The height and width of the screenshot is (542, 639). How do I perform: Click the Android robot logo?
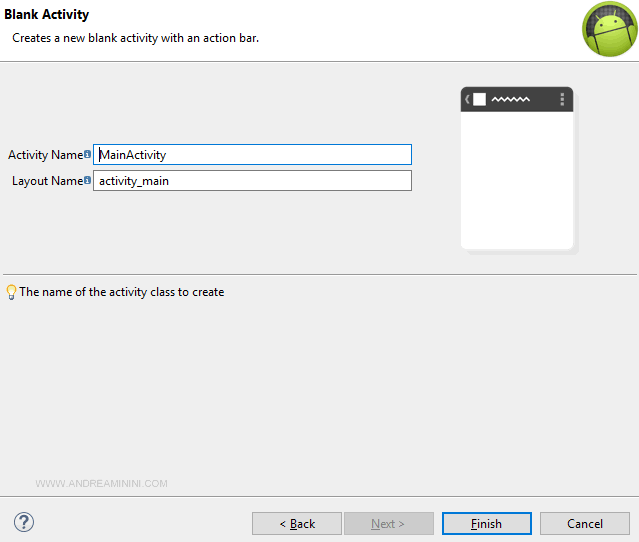coord(609,30)
